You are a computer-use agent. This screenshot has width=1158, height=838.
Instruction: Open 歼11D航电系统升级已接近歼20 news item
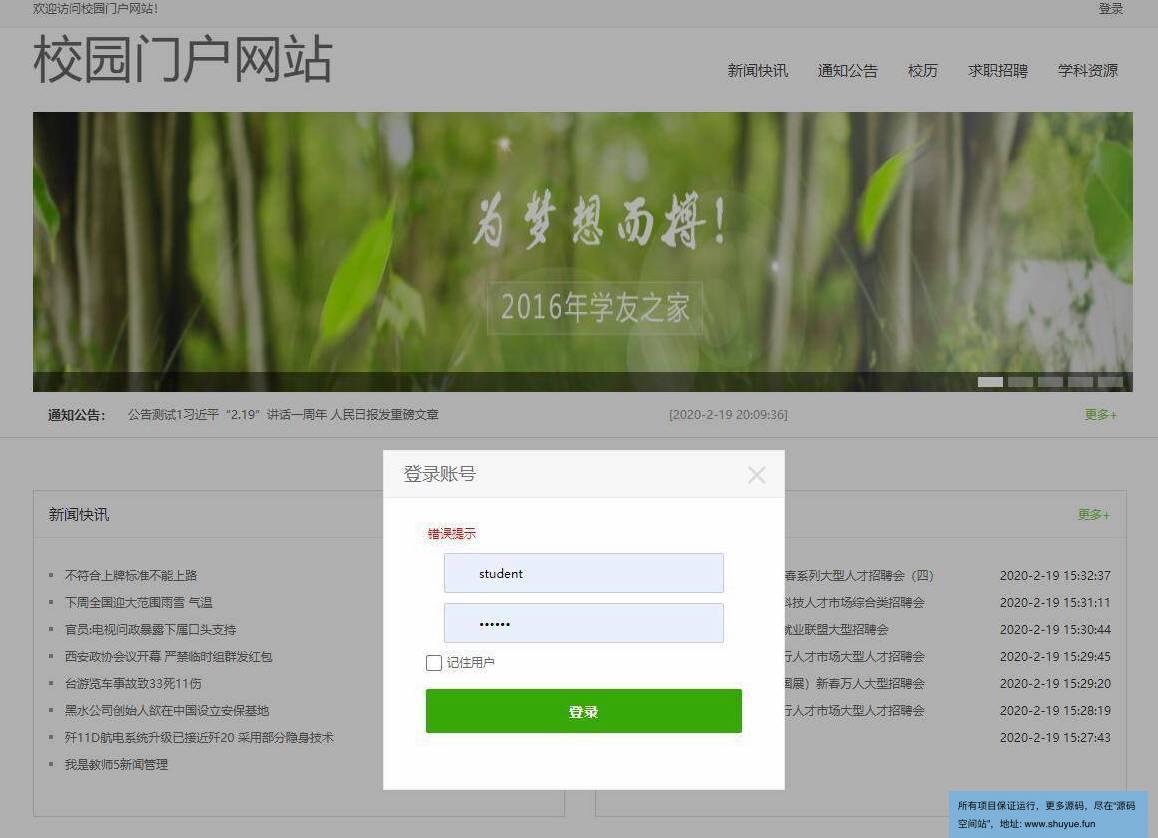199,738
